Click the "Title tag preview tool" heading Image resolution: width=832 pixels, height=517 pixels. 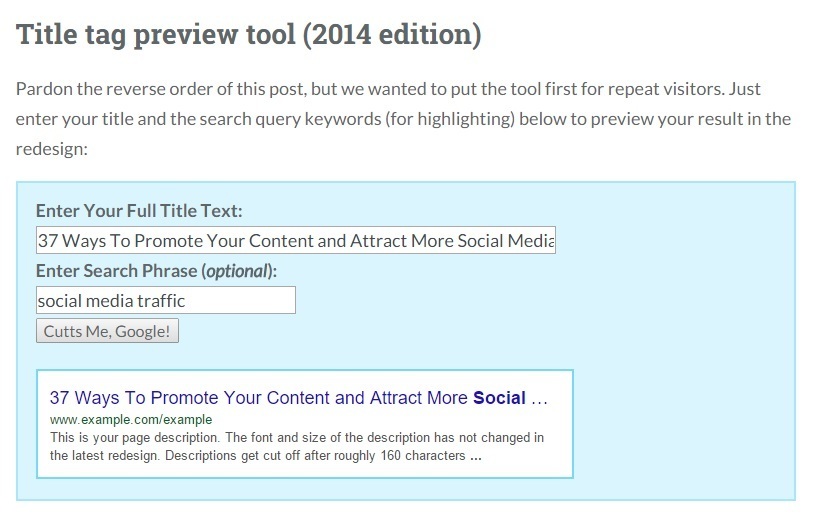[x=155, y=35]
